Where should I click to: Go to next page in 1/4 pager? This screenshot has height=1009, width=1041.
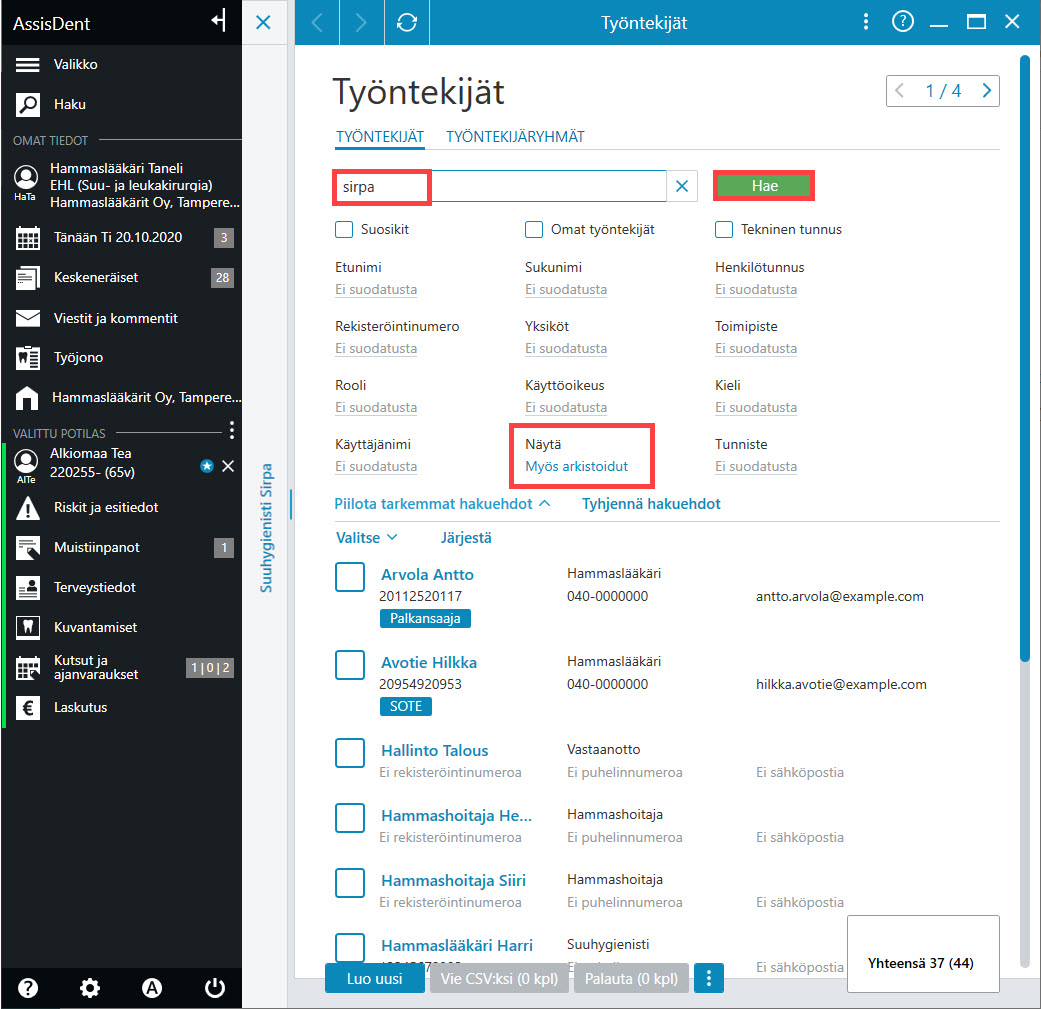point(987,91)
